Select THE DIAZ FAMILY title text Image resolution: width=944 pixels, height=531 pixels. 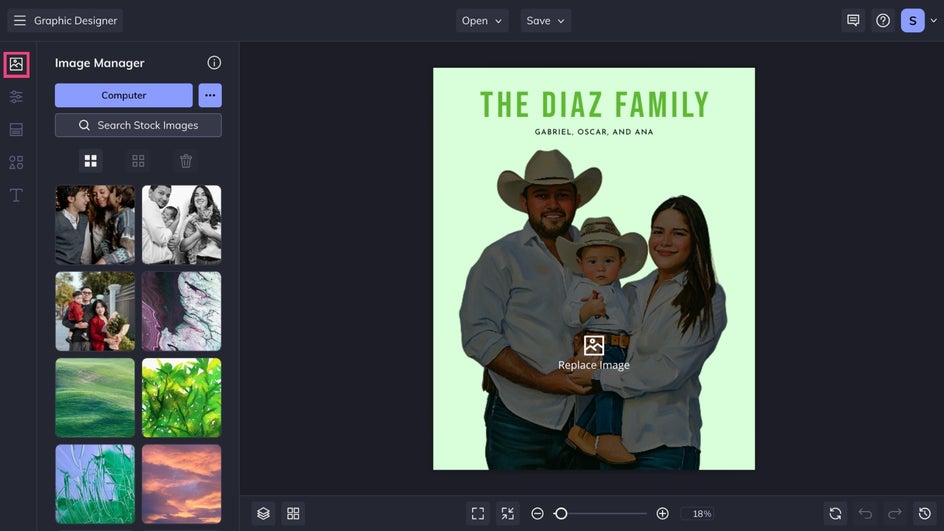594,105
